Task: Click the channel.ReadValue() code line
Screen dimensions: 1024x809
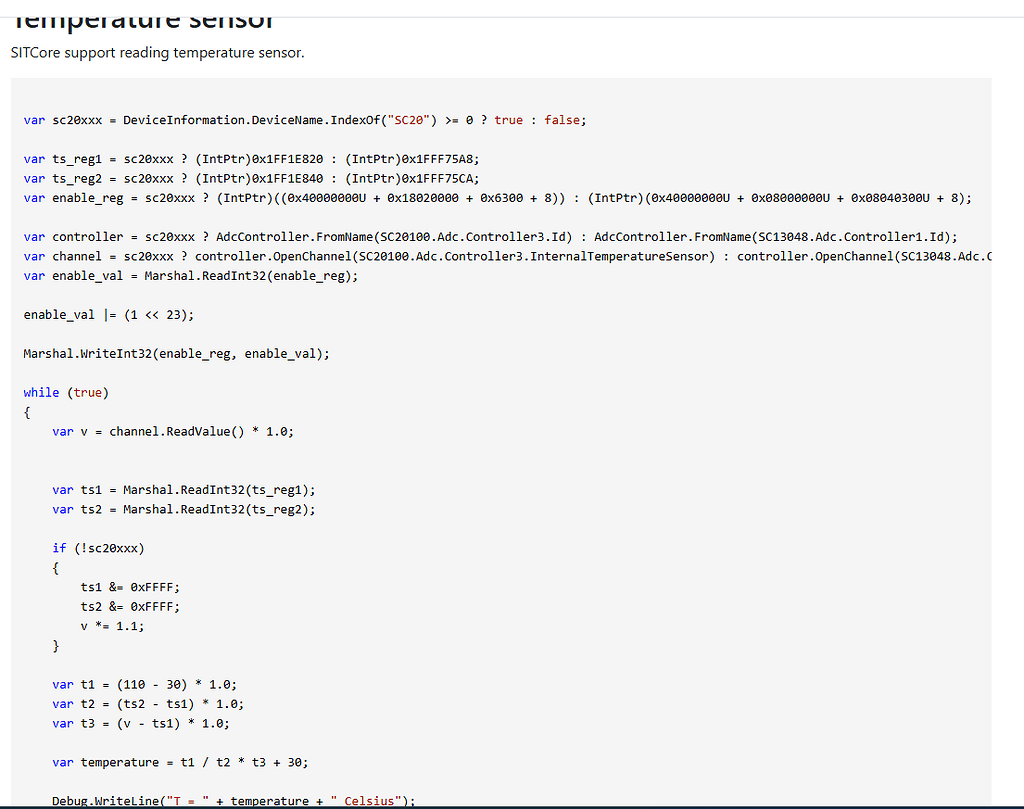Action: 173,432
